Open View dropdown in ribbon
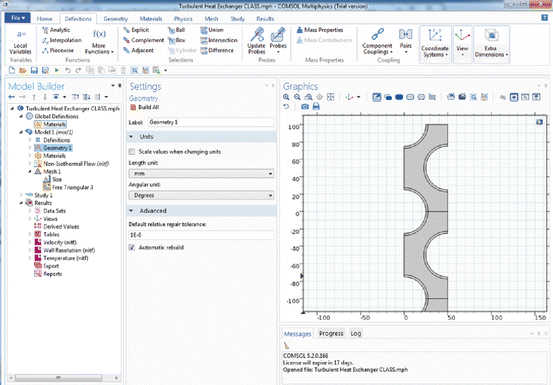553x385 pixels. [462, 44]
